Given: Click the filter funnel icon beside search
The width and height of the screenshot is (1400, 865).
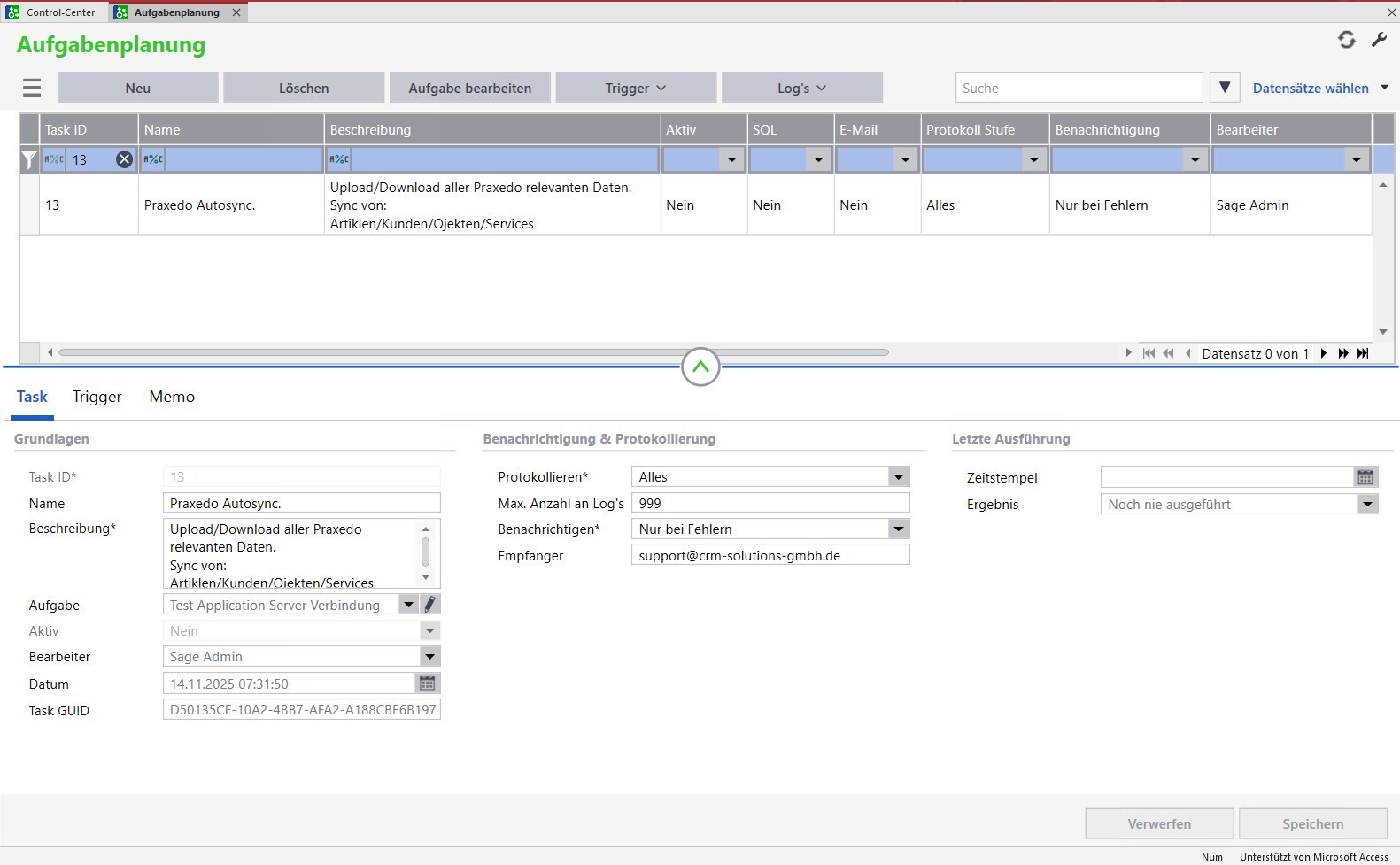Looking at the screenshot, I should 1225,88.
